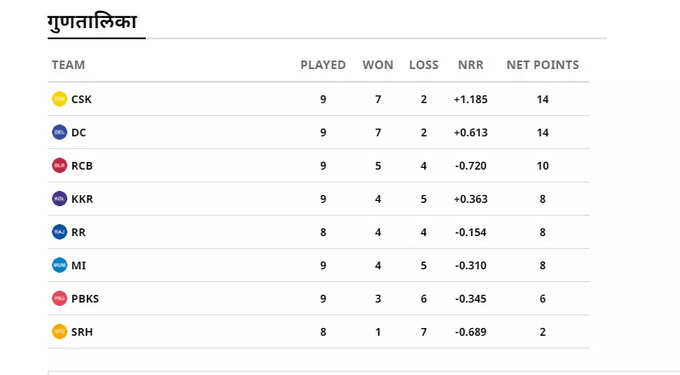Click CSK's NRR value +1.185

coord(471,99)
